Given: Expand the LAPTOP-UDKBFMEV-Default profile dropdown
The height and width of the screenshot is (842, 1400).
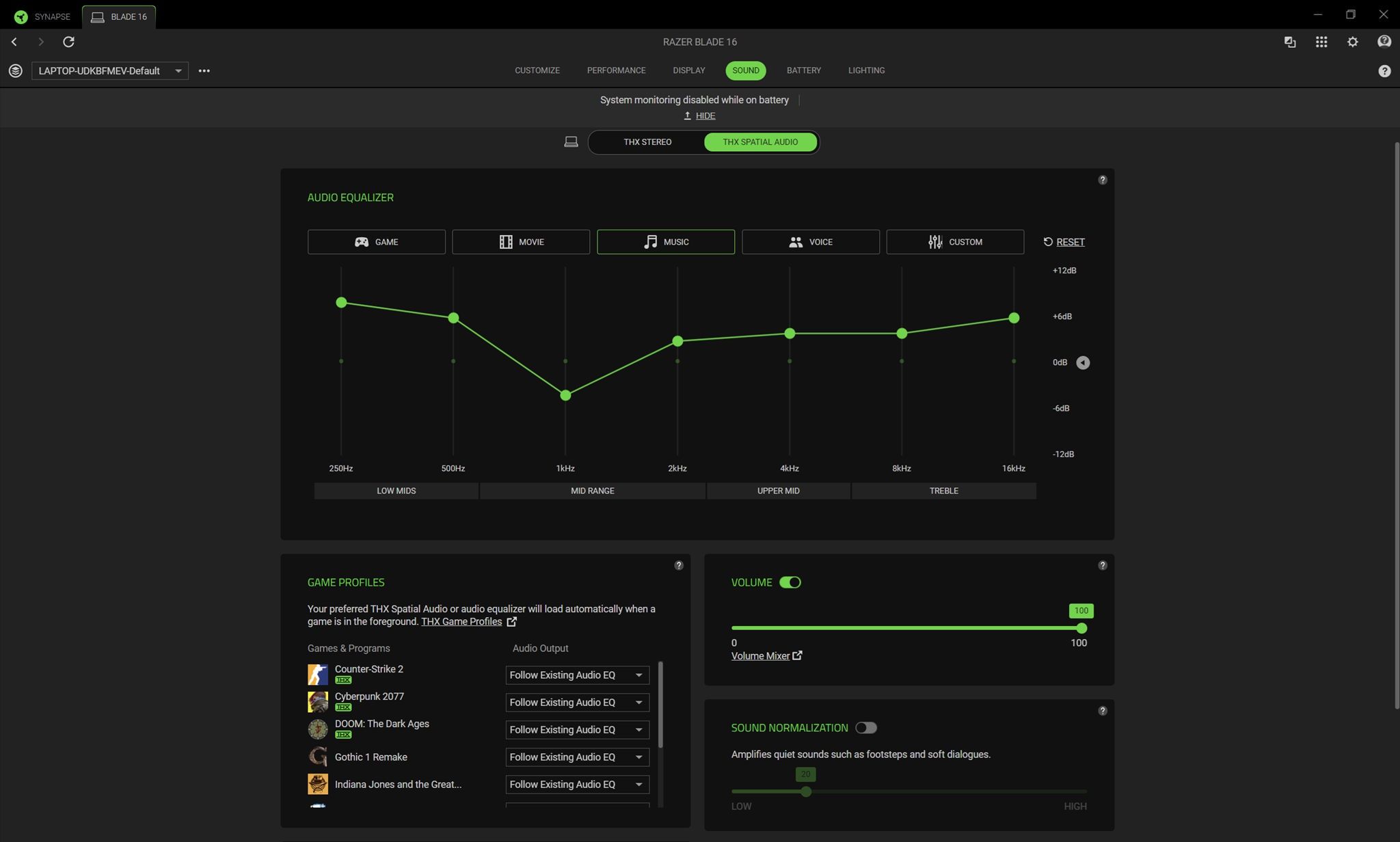Looking at the screenshot, I should point(109,70).
